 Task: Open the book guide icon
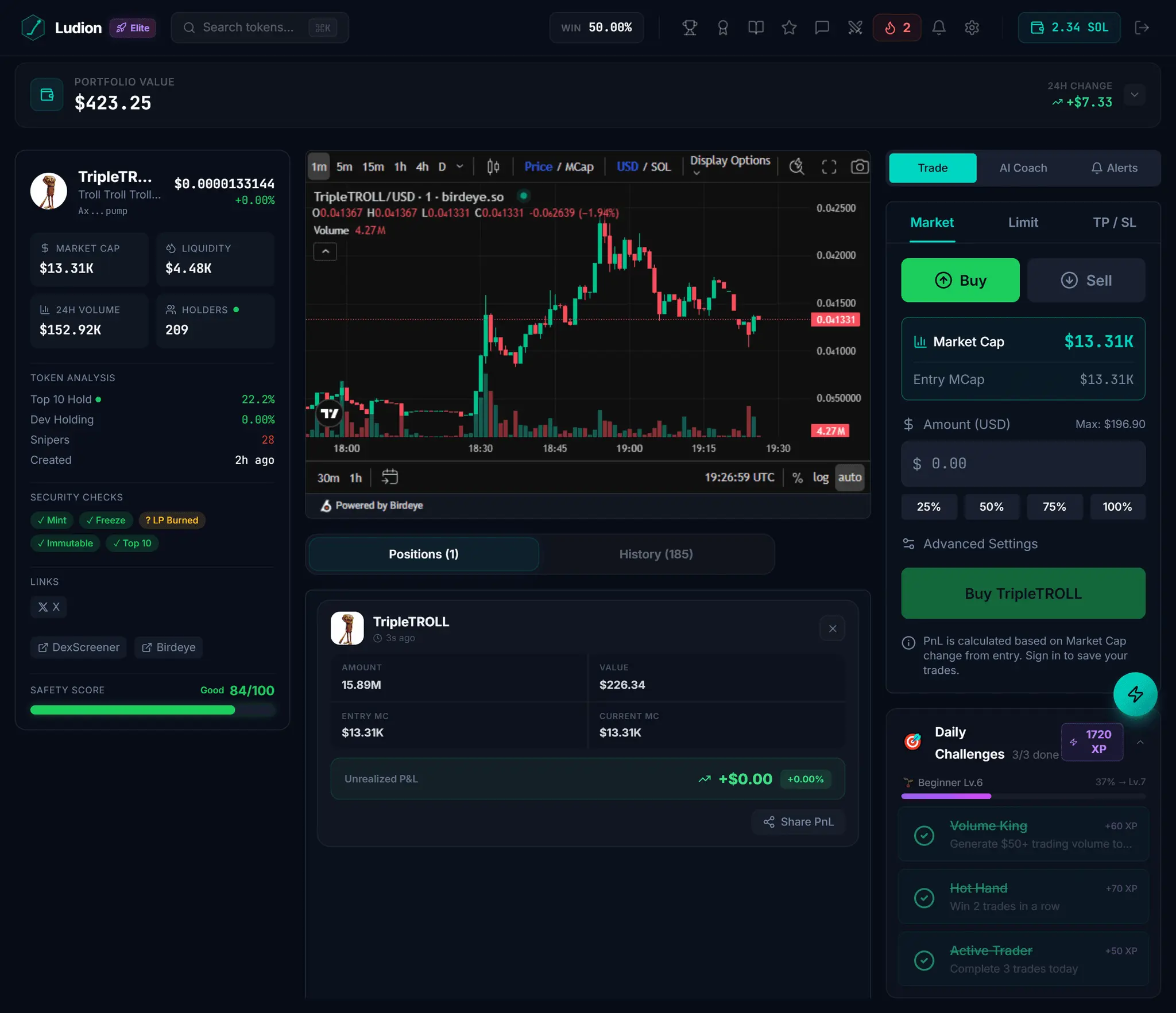(x=756, y=28)
